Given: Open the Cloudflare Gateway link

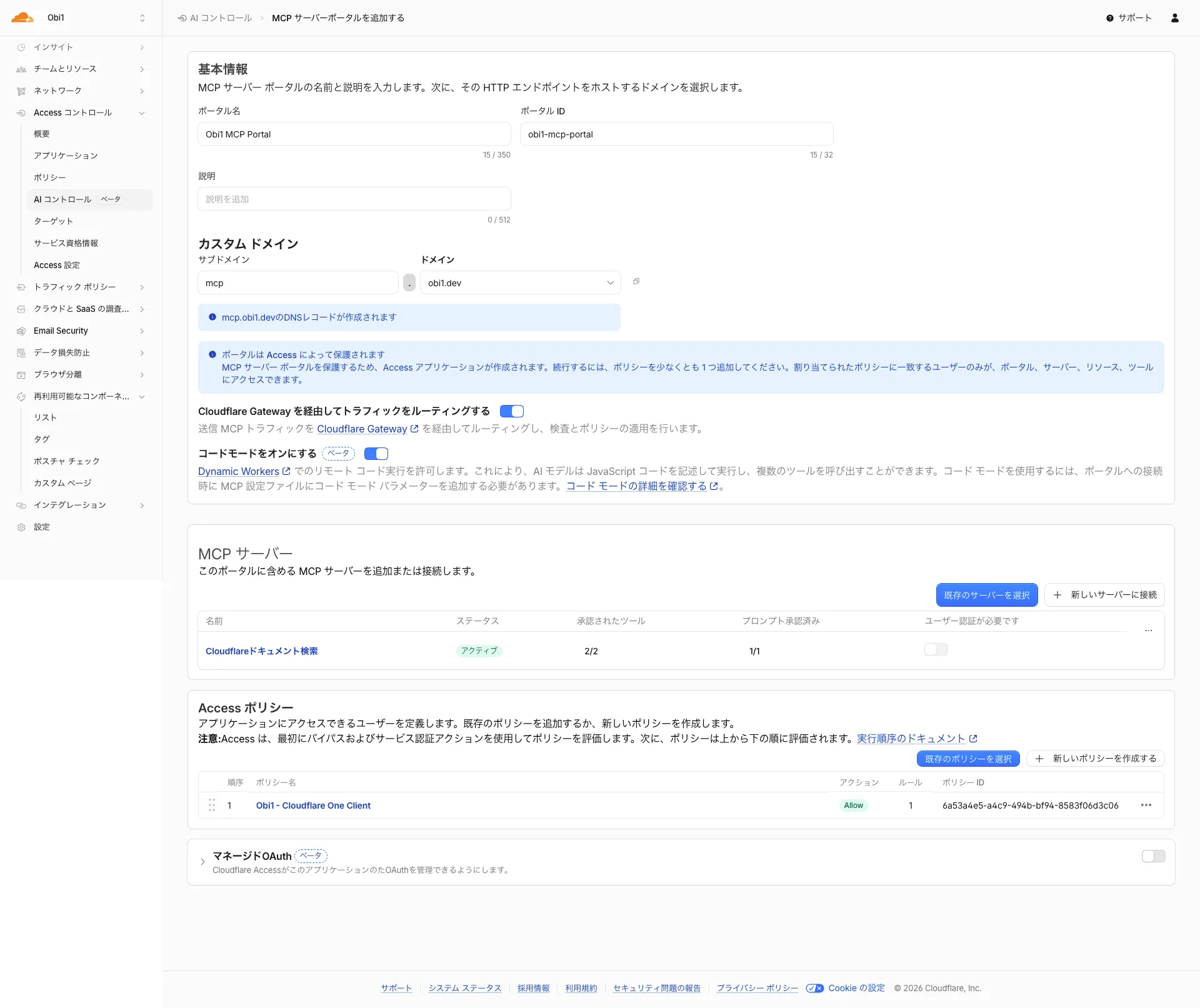Looking at the screenshot, I should 367,429.
